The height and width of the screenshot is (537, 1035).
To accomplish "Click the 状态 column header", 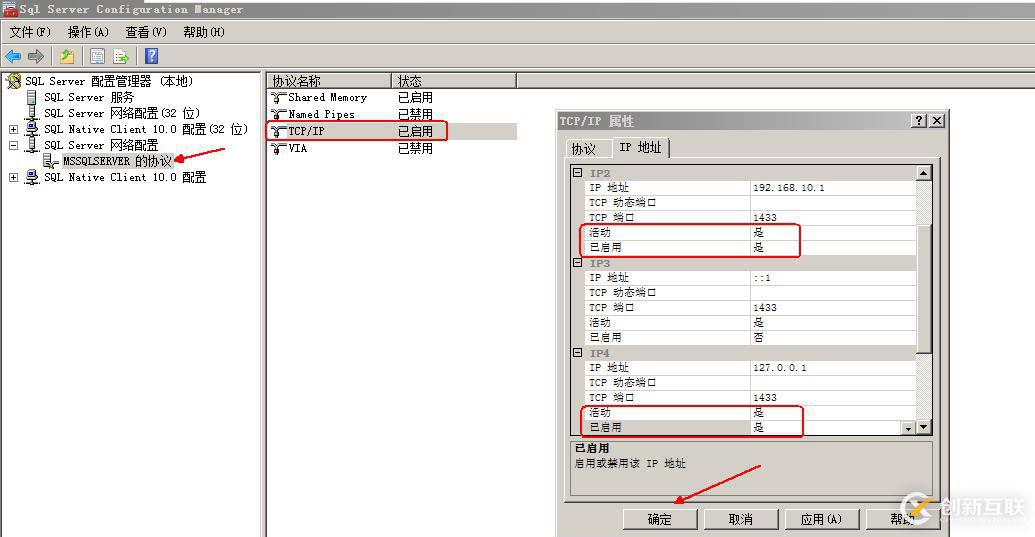I will 453,80.
